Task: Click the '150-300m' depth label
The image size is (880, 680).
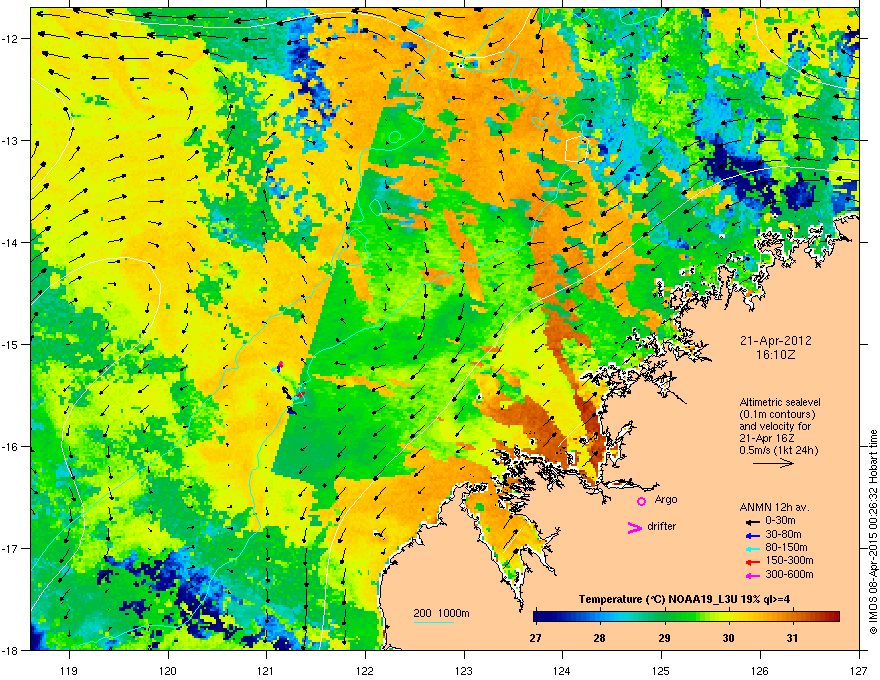Action: pyautogui.click(x=789, y=560)
